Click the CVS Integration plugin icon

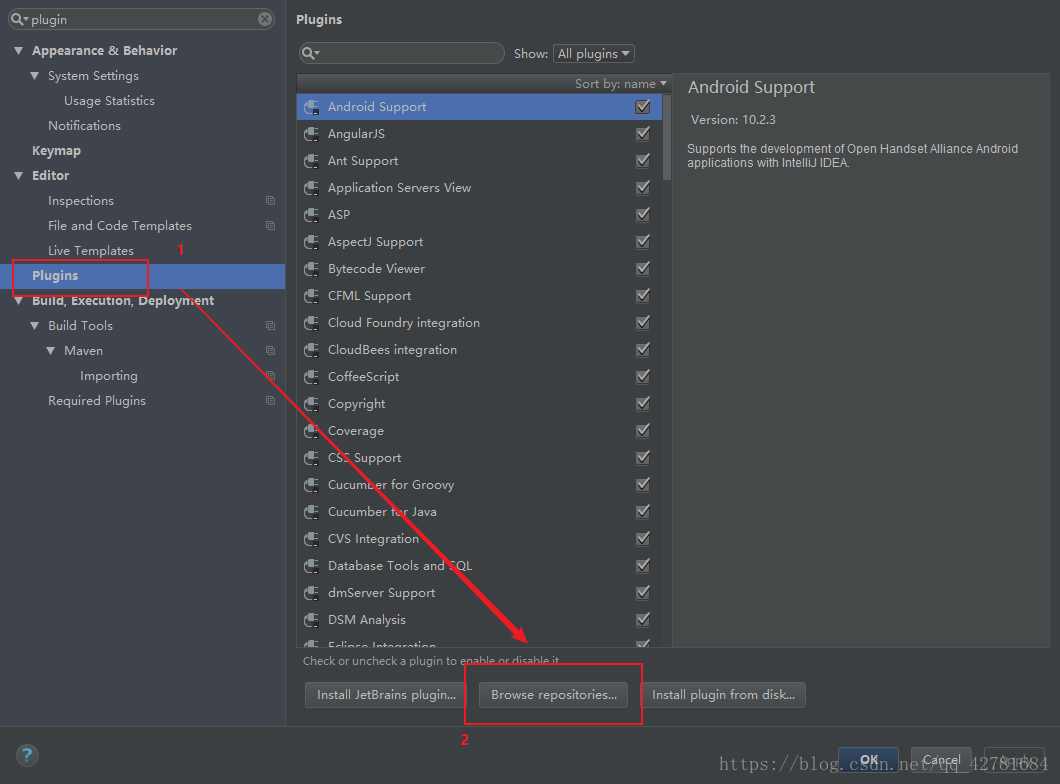tap(312, 539)
